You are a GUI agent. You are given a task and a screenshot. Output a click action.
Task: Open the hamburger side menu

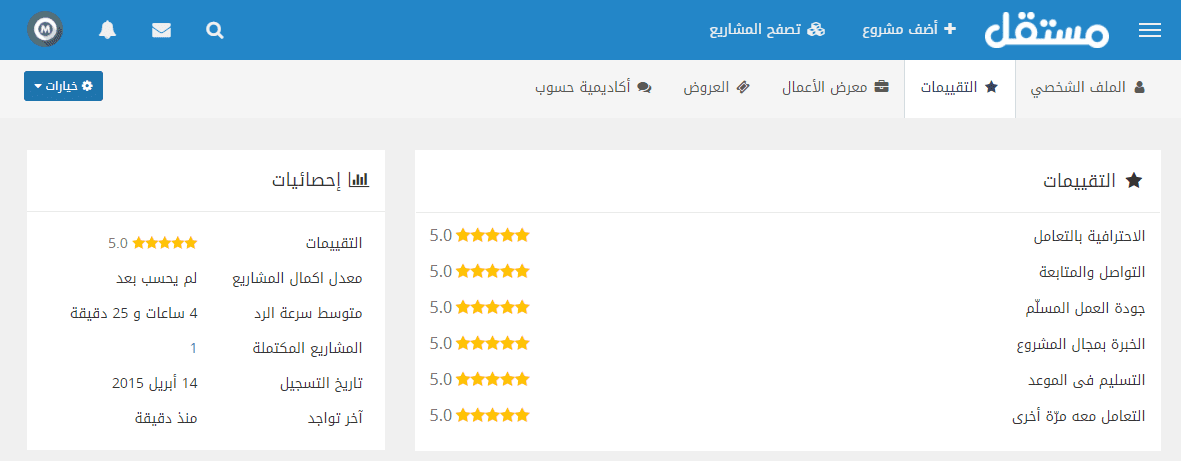1149,31
